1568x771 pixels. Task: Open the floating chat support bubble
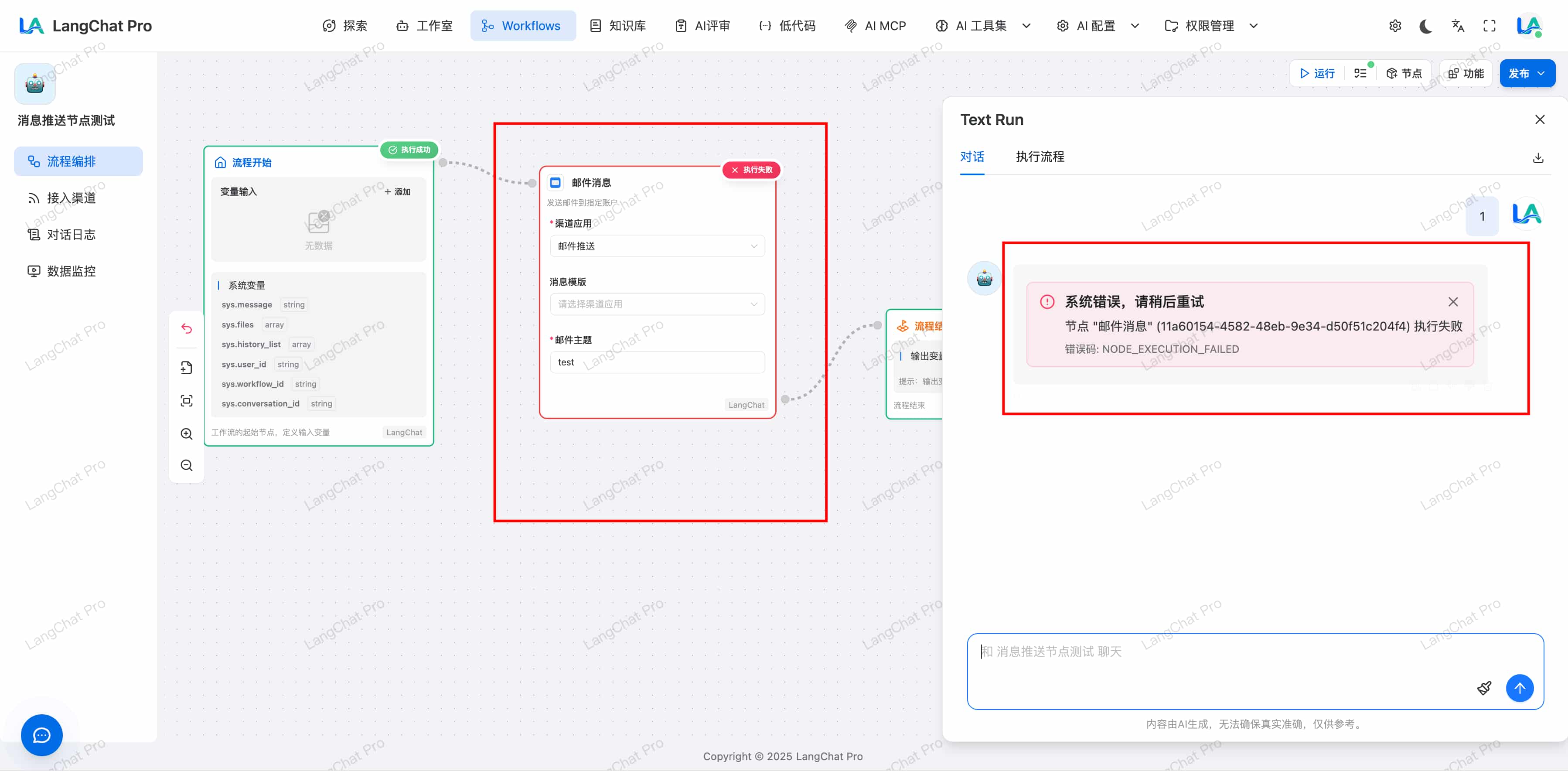coord(41,735)
